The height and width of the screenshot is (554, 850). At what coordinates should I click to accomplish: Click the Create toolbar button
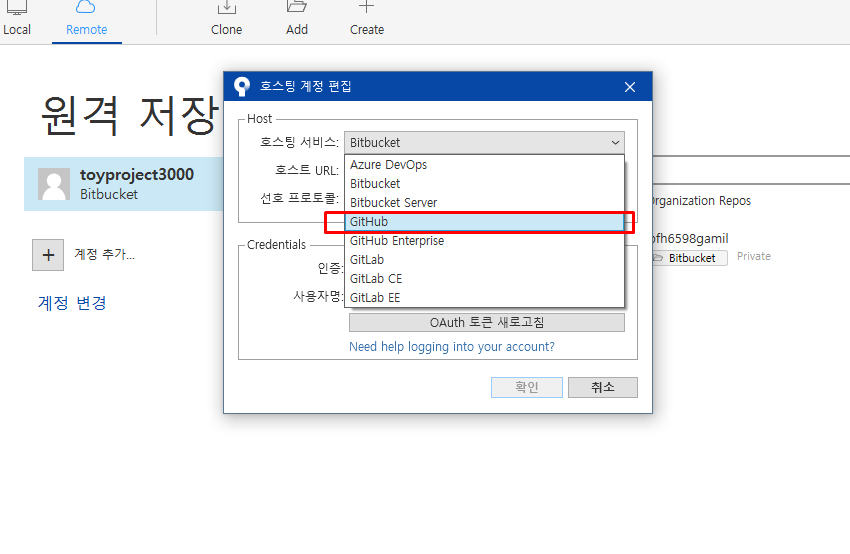[367, 20]
